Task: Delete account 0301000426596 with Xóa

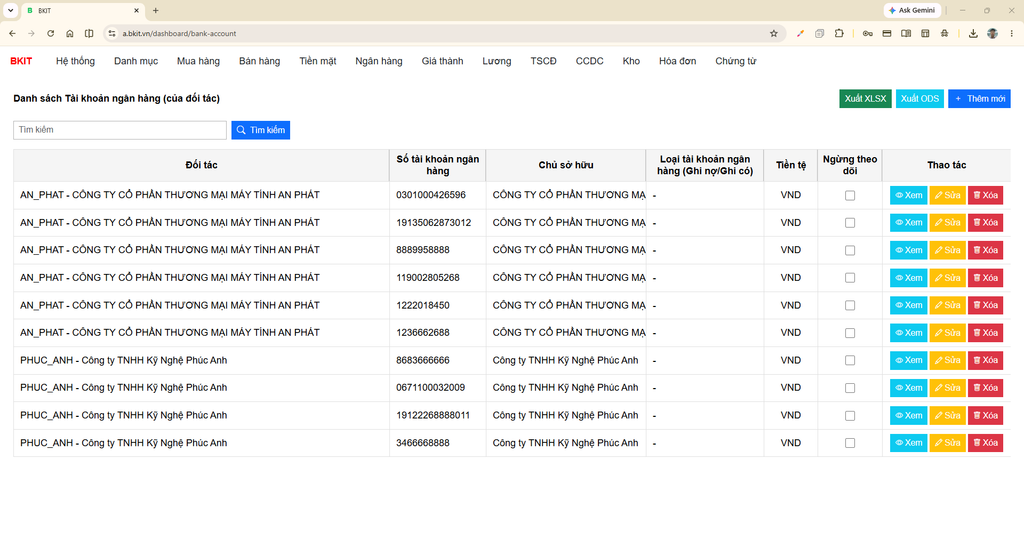Action: tap(985, 195)
